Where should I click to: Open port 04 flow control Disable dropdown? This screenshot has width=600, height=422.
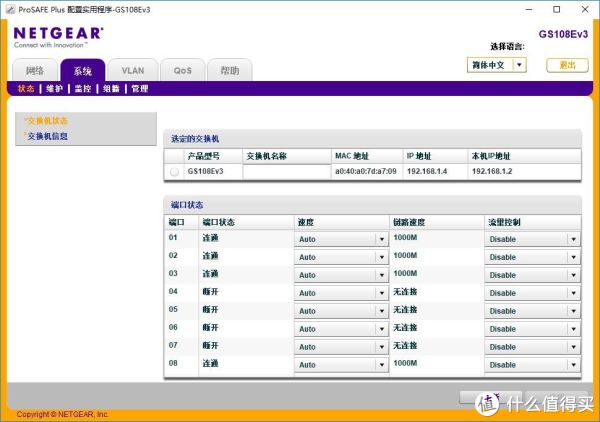(x=532, y=293)
